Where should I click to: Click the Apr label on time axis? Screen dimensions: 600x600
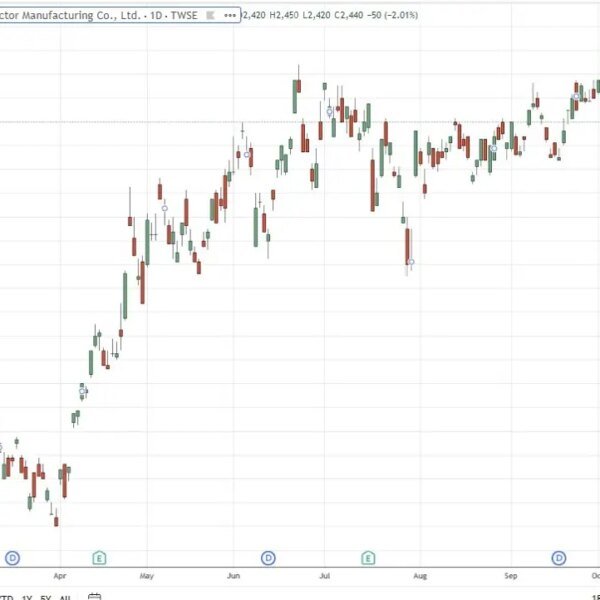click(60, 576)
